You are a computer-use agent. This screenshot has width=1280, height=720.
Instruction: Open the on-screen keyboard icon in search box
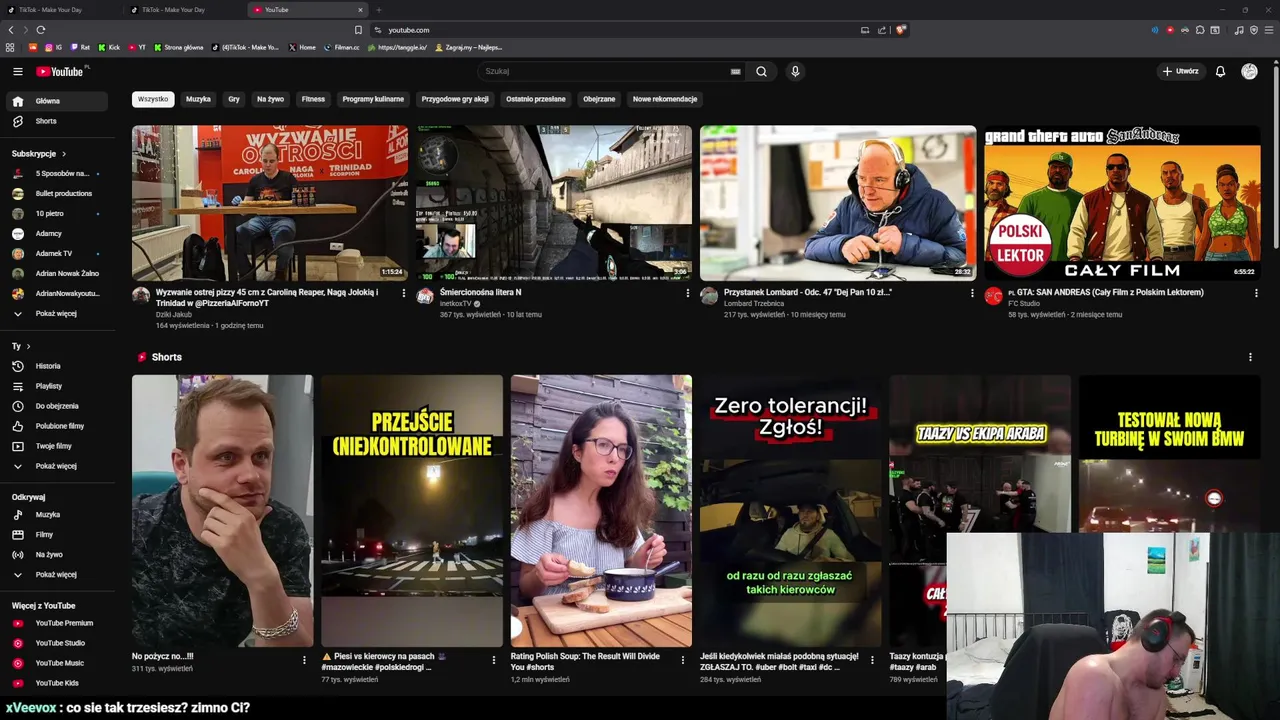(735, 71)
